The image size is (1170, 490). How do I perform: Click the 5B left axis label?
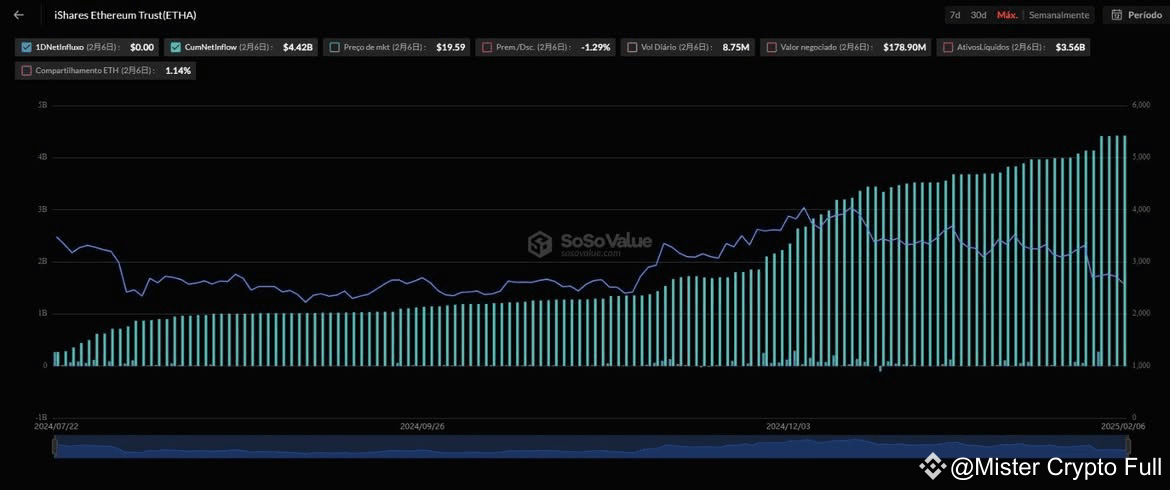coord(43,105)
